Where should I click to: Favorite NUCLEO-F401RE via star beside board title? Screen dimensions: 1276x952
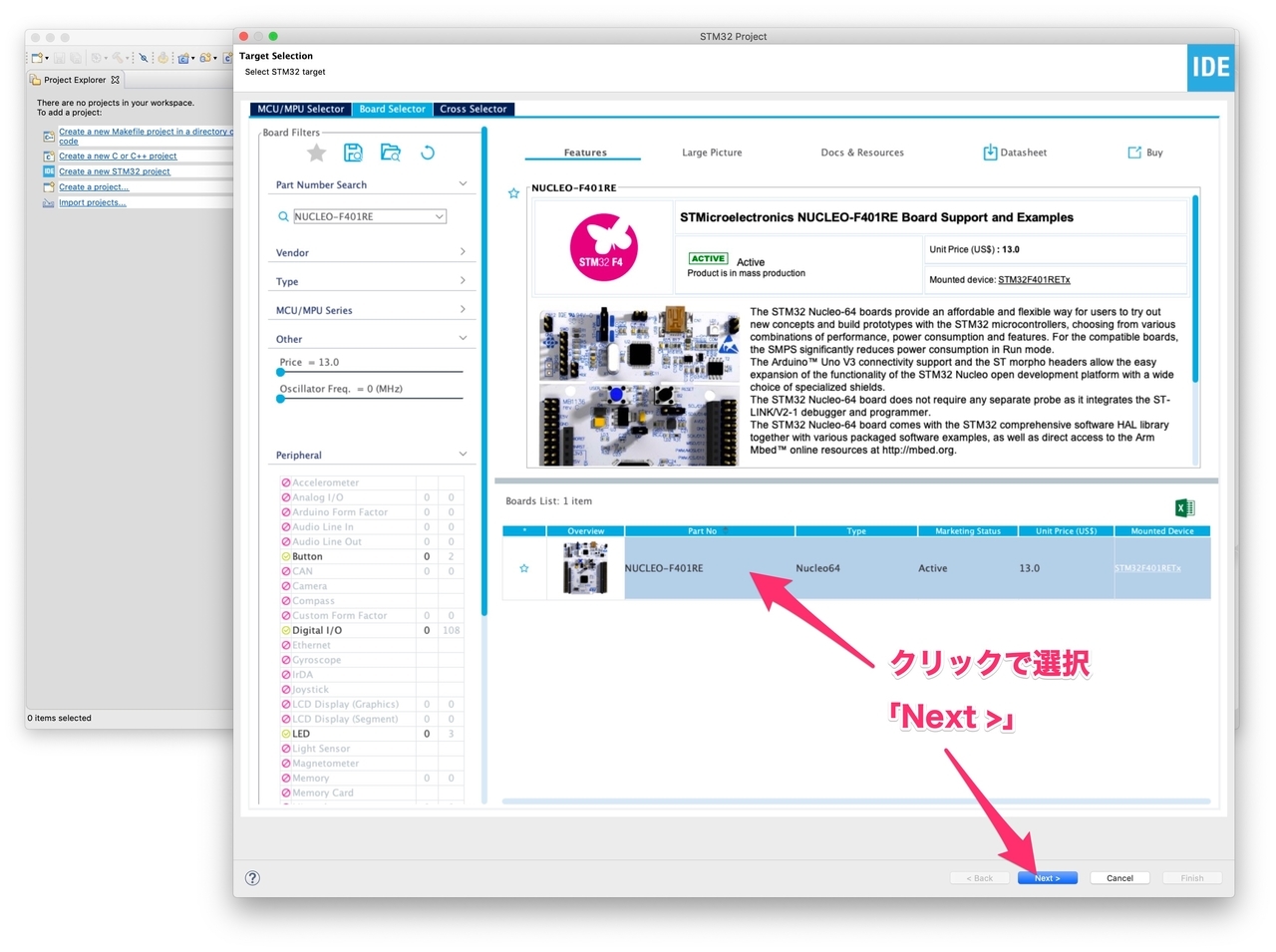pyautogui.click(x=513, y=193)
